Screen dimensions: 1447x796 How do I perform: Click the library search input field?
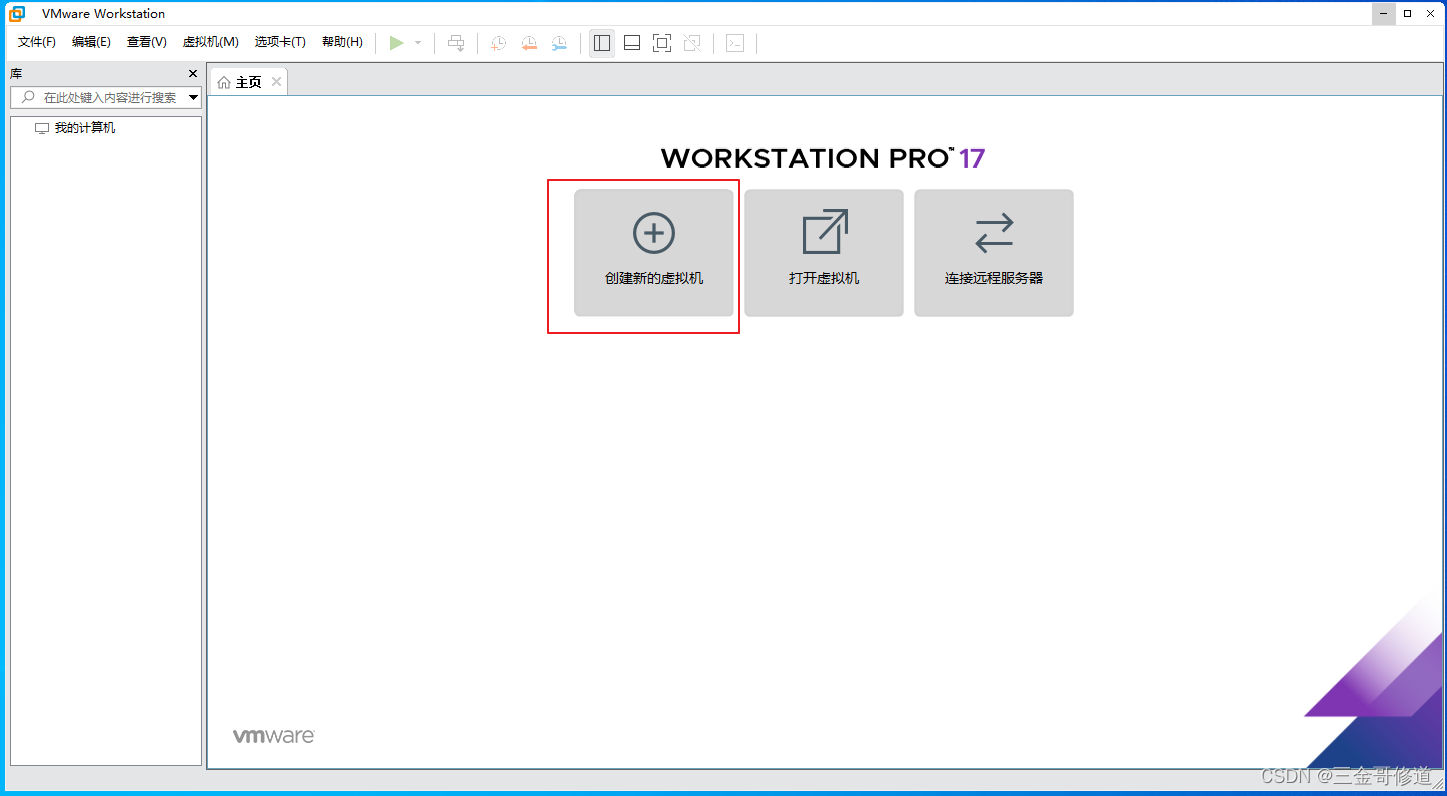coord(106,97)
